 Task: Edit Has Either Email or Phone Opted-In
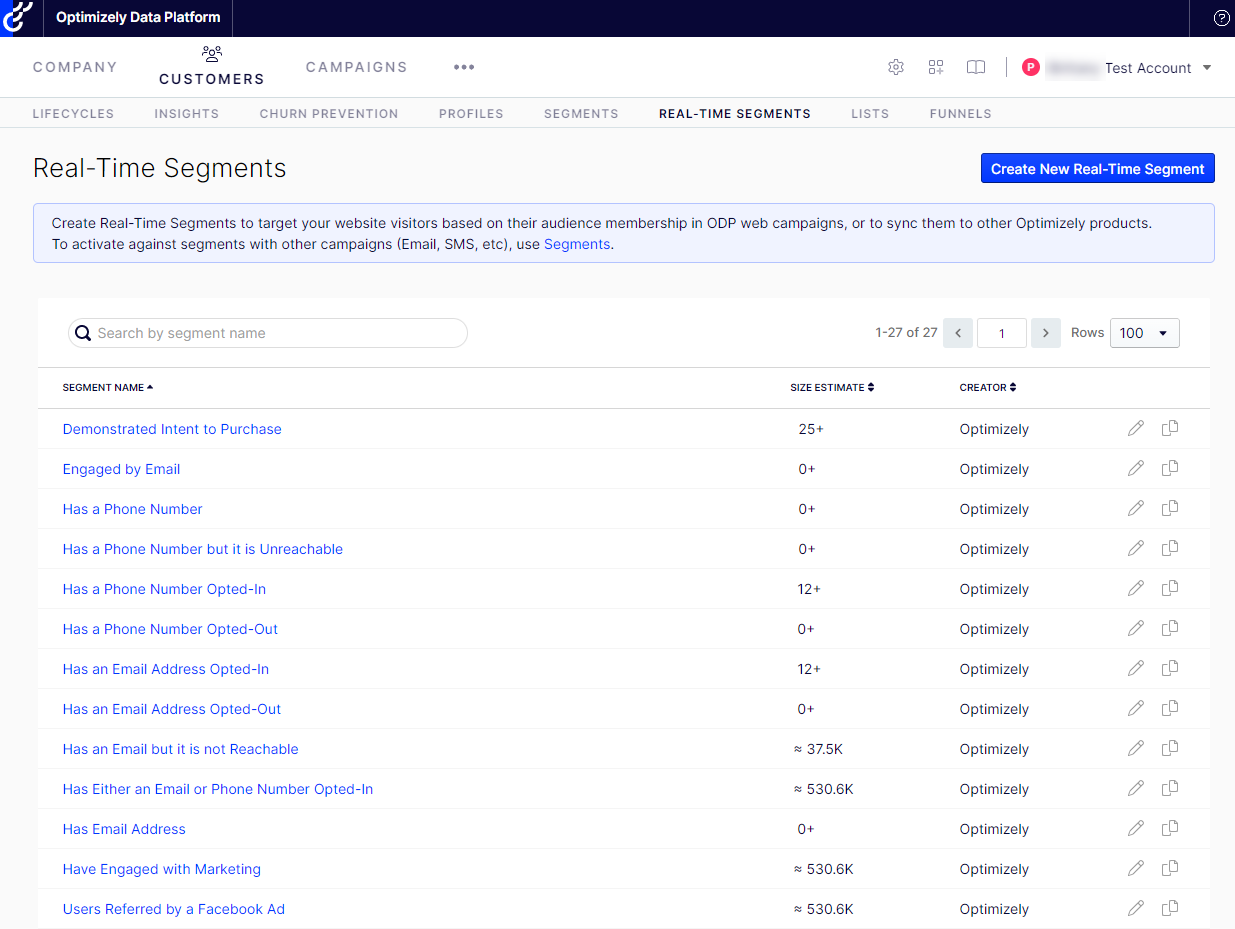(x=1135, y=789)
